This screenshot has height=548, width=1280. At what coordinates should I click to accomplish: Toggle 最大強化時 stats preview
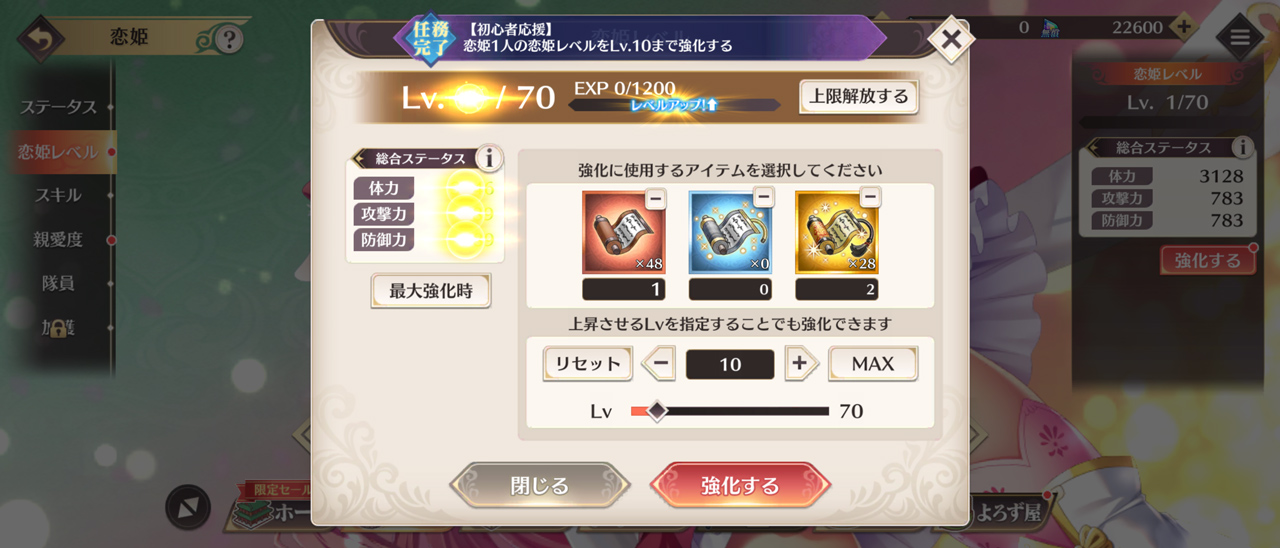point(431,291)
